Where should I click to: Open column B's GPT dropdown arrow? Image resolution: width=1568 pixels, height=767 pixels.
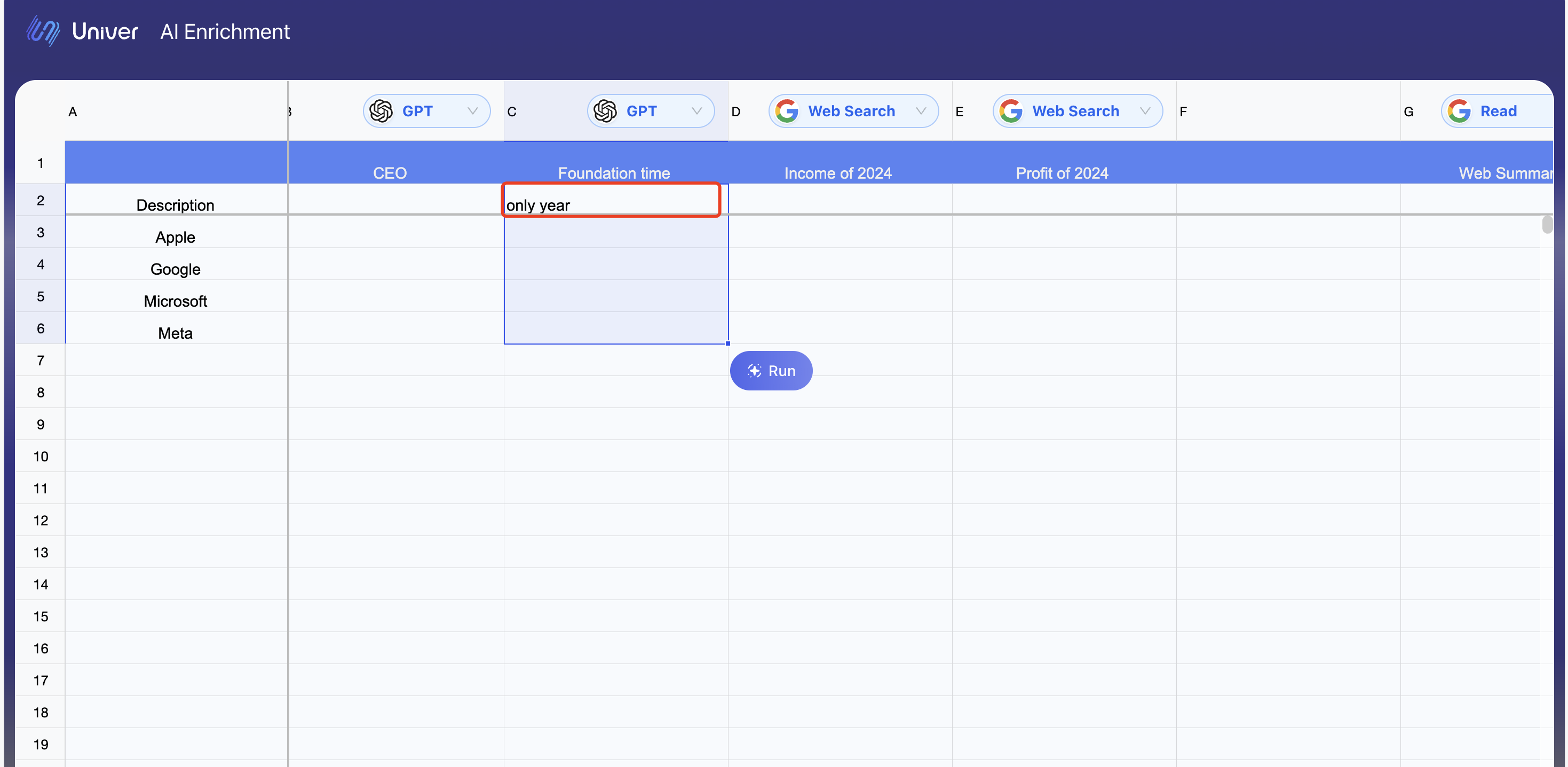tap(472, 111)
